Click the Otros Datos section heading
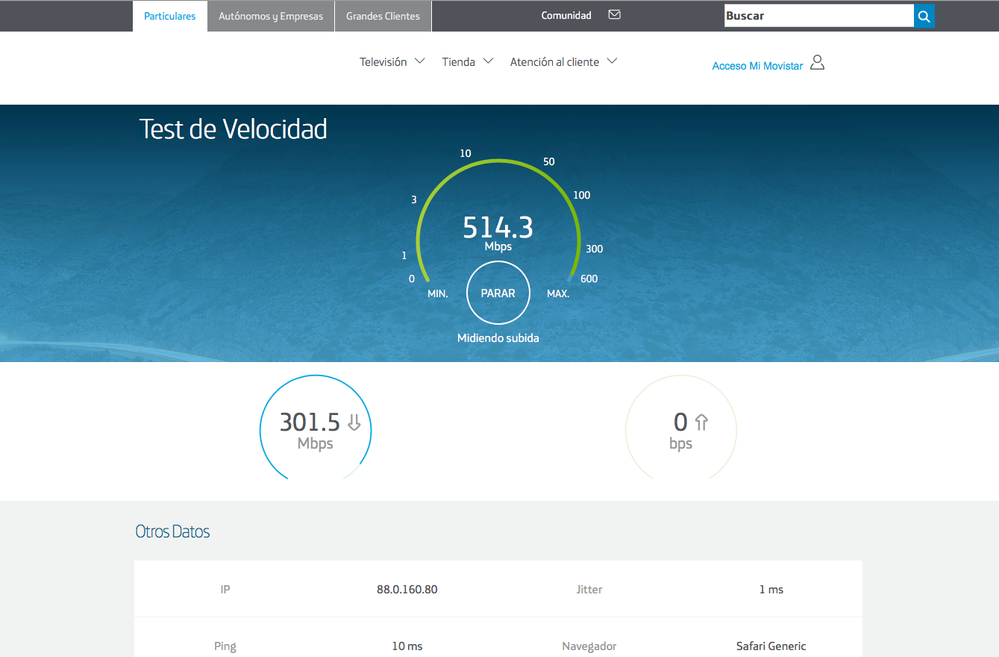The width and height of the screenshot is (999, 657). (x=173, y=532)
